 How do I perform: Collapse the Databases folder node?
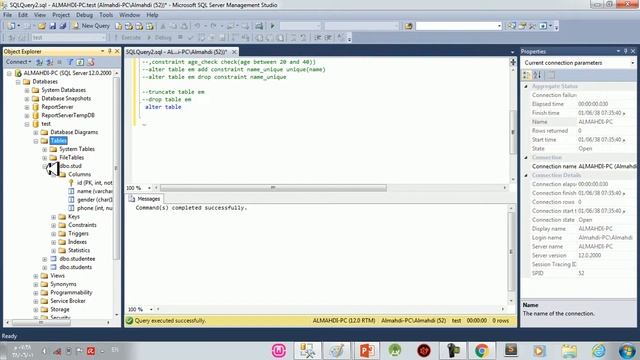(18, 82)
